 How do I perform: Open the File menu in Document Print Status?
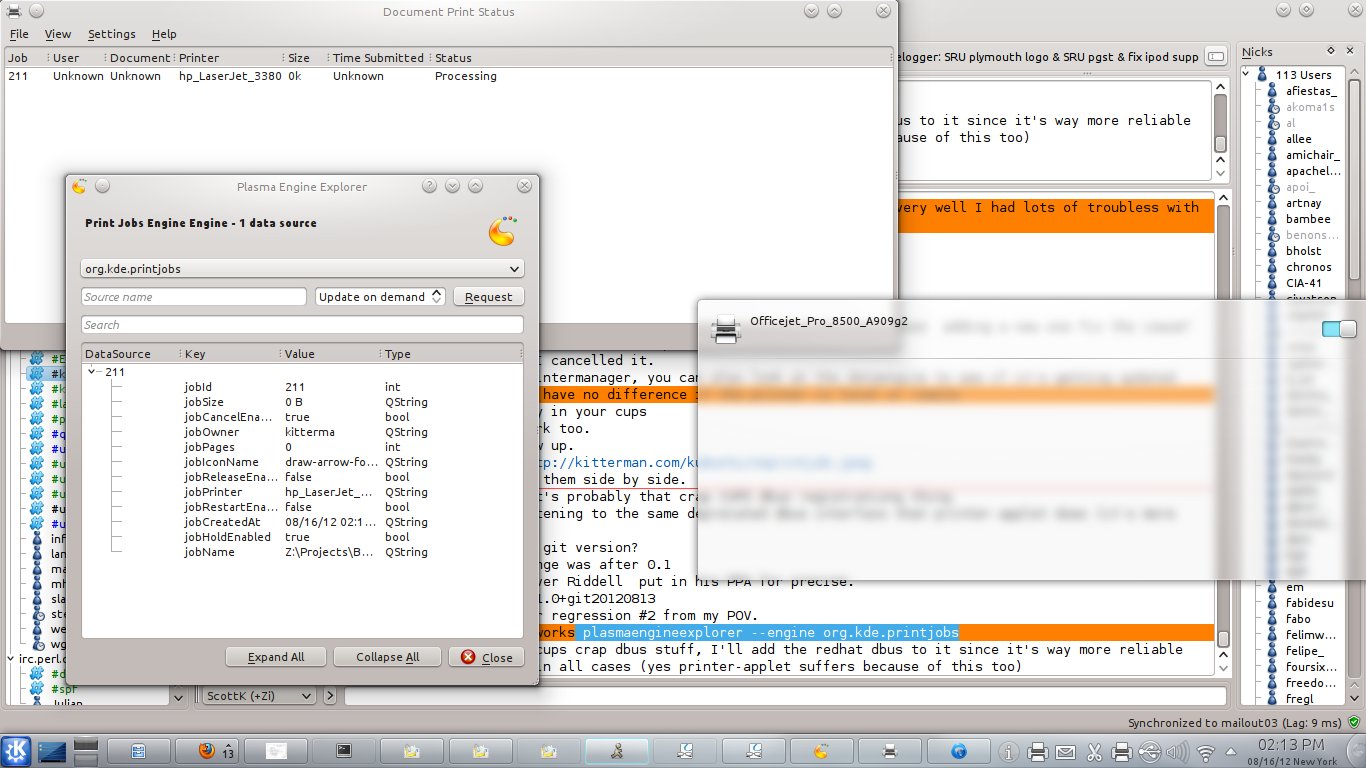(19, 34)
